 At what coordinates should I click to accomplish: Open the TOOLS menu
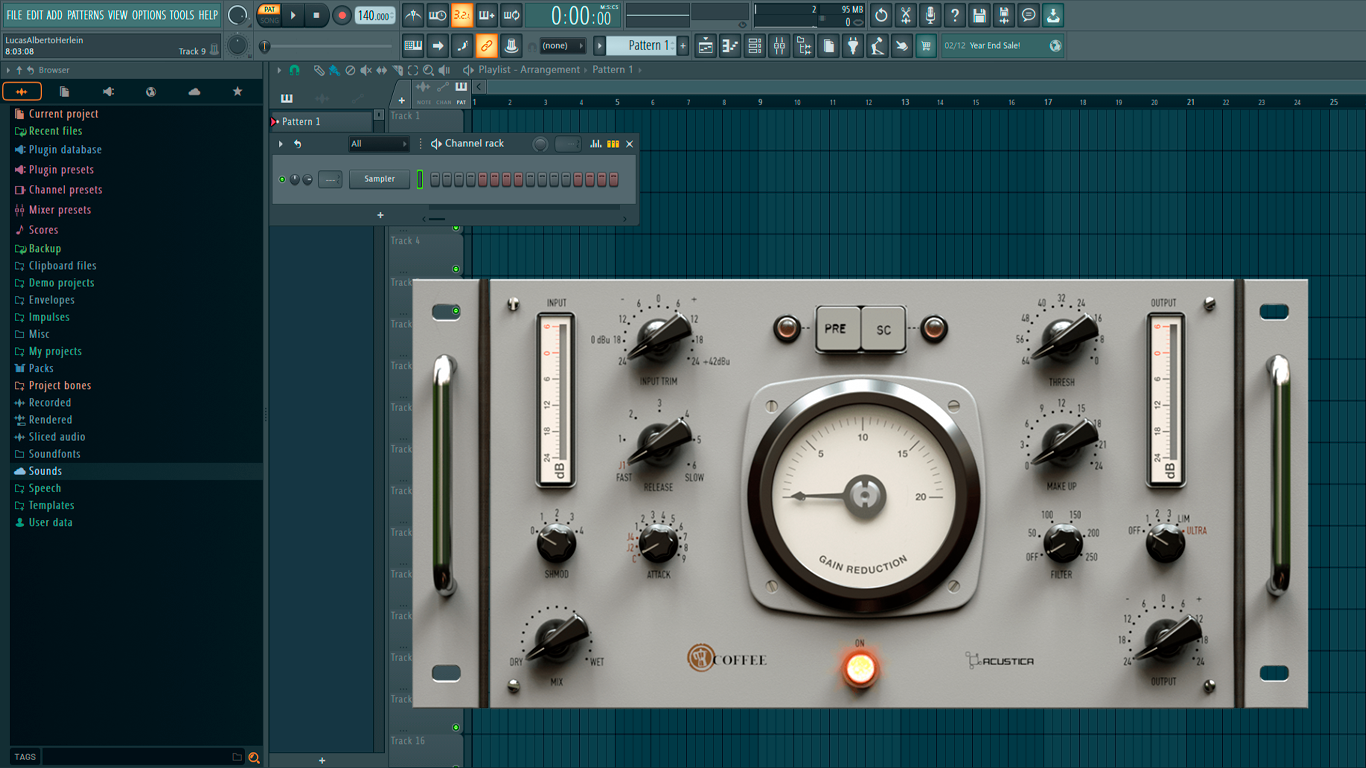182,15
